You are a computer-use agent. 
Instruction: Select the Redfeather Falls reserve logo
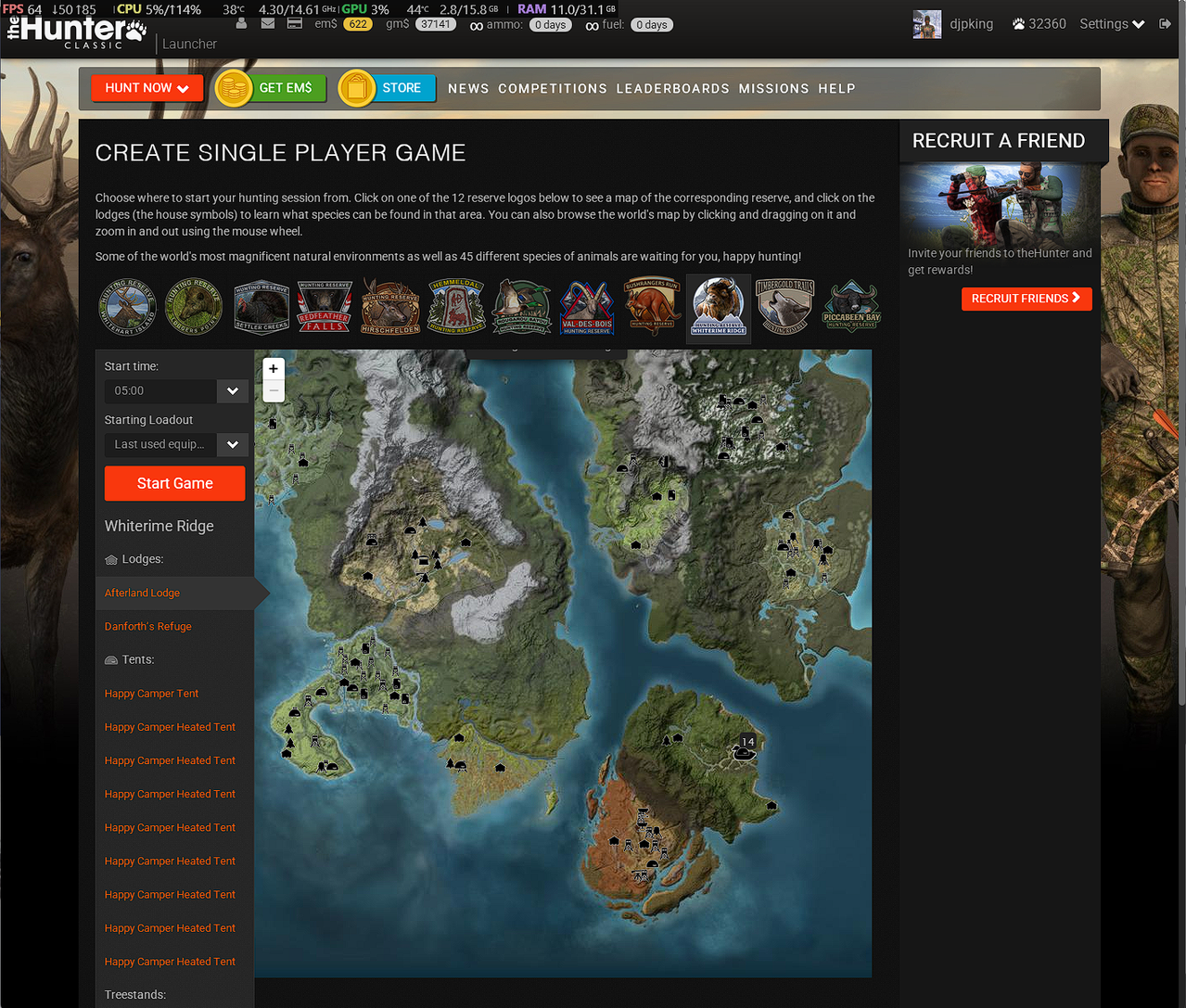tap(325, 307)
